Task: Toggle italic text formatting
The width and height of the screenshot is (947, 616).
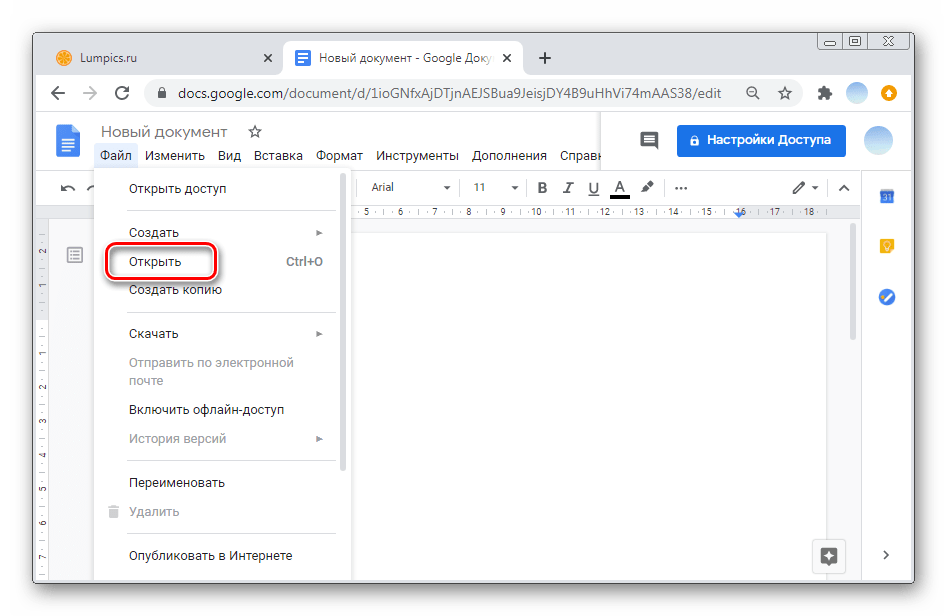Action: (568, 188)
